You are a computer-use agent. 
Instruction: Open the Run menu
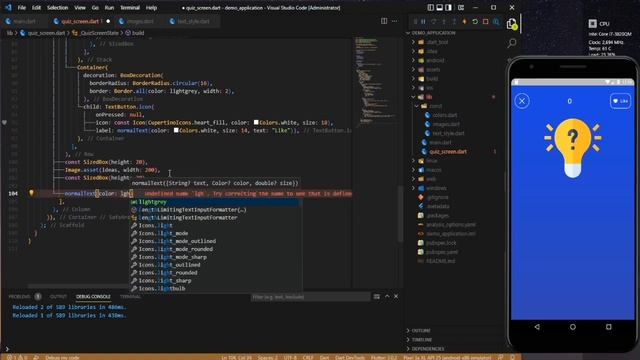tap(109, 7)
